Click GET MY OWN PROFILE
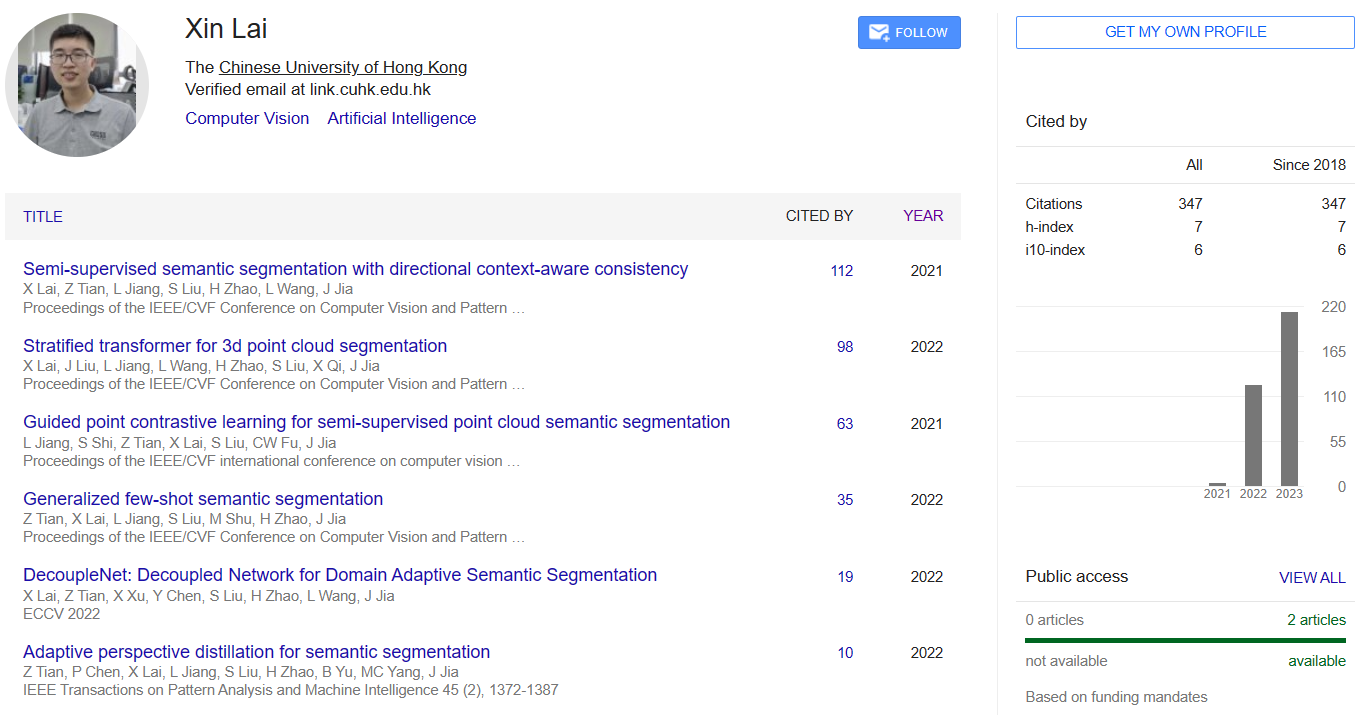The height and width of the screenshot is (715, 1372). tap(1184, 32)
